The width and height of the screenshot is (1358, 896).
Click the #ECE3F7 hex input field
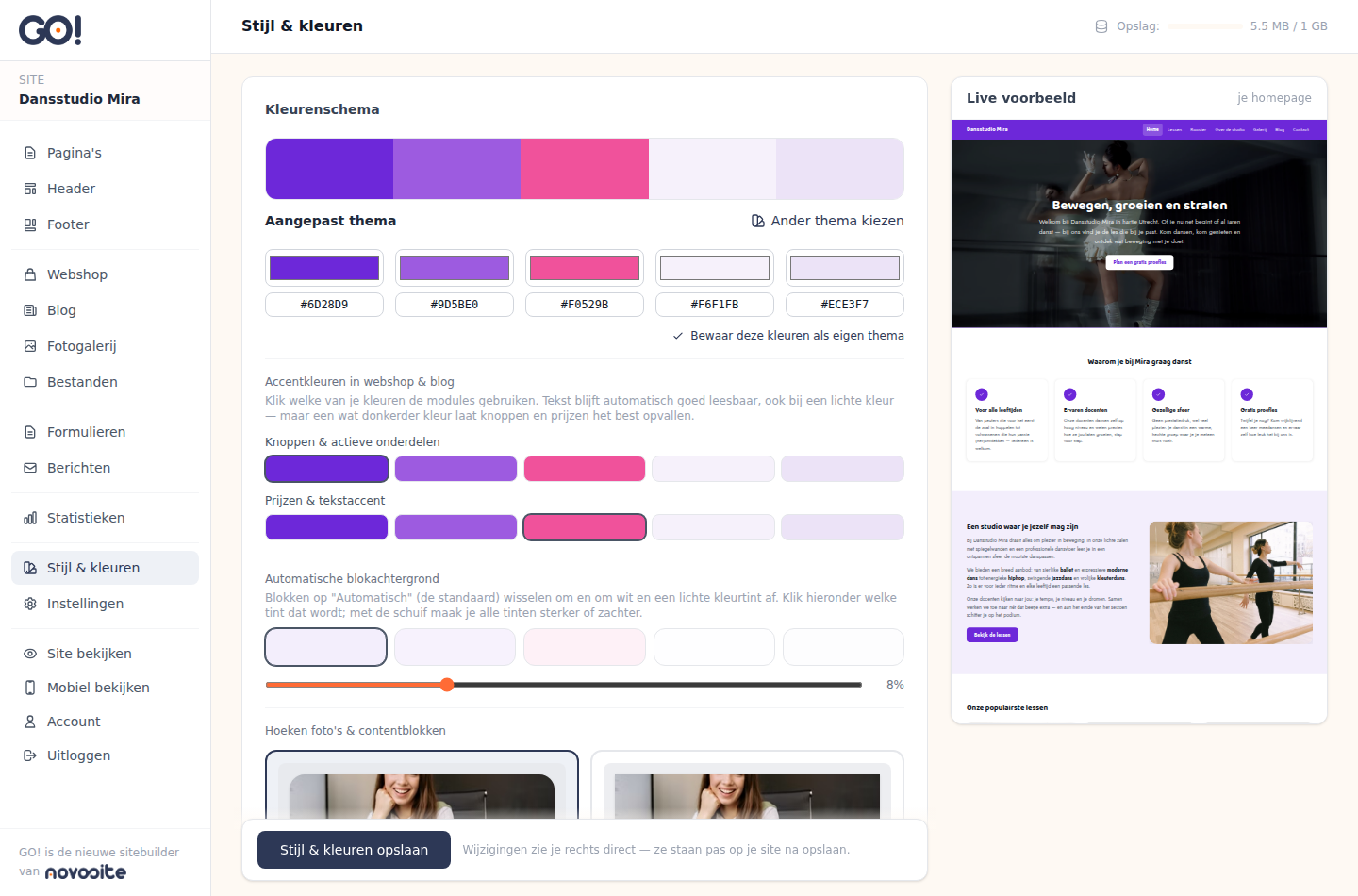click(x=845, y=305)
